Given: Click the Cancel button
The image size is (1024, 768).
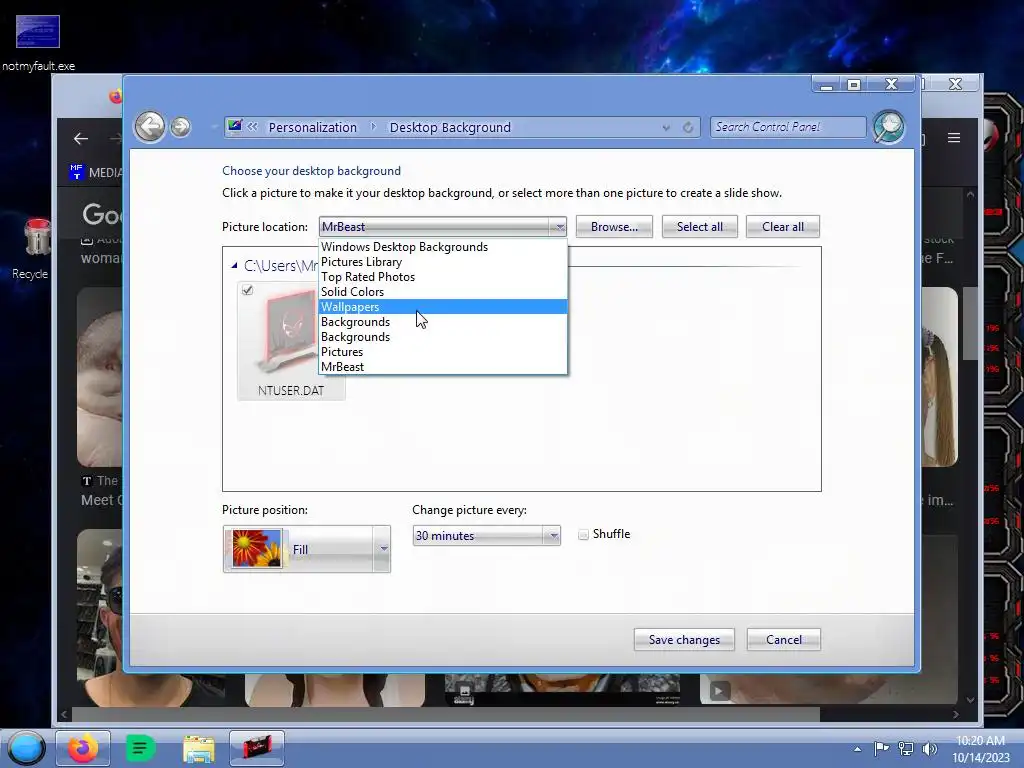Looking at the screenshot, I should [x=784, y=639].
